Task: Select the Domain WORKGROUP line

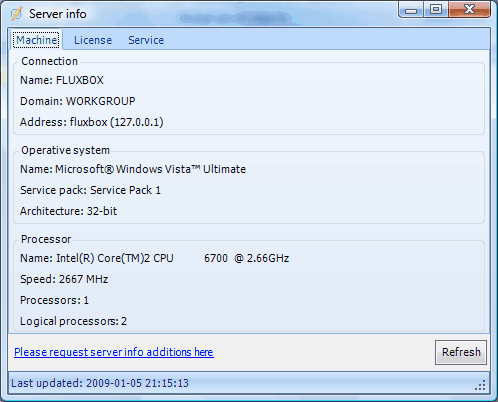Action: tap(78, 101)
